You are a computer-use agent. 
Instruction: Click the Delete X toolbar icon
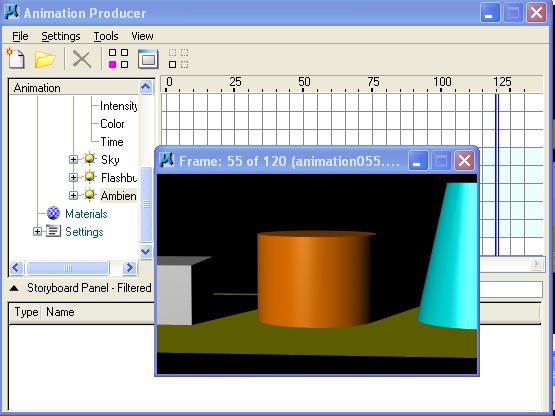[82, 59]
